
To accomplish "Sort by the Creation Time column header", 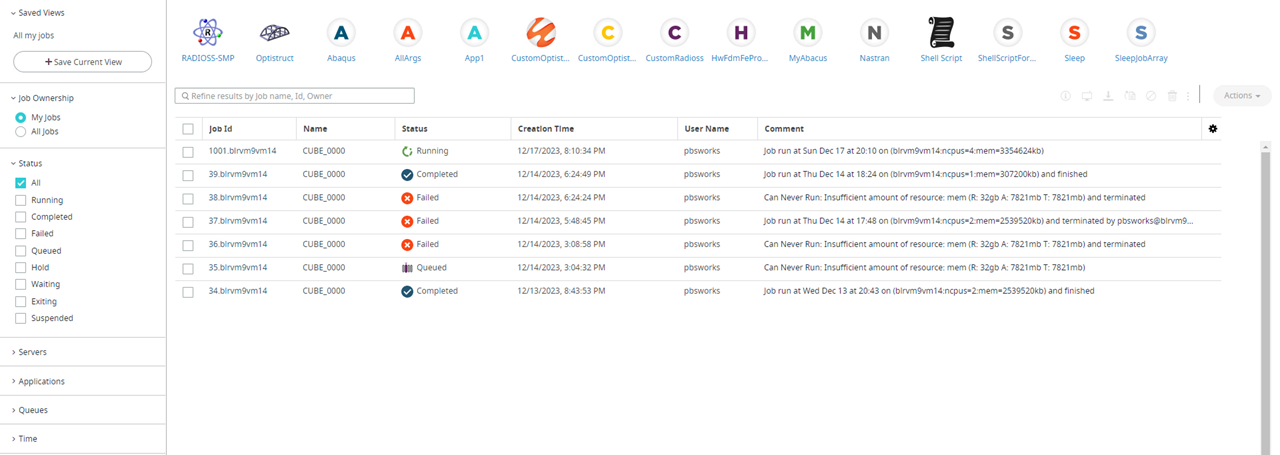I will pos(546,129).
